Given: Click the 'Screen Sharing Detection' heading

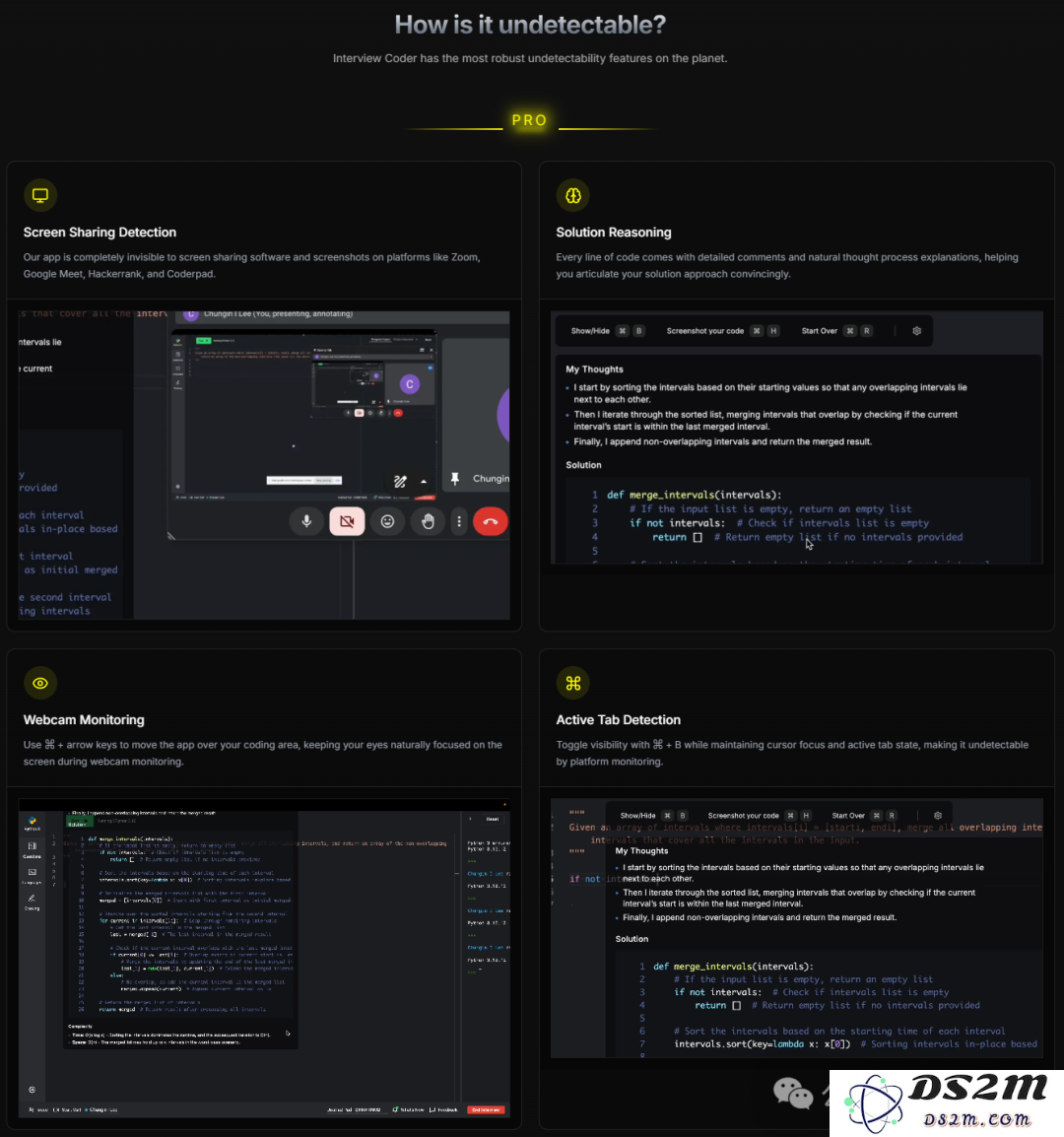Looking at the screenshot, I should pos(100,233).
